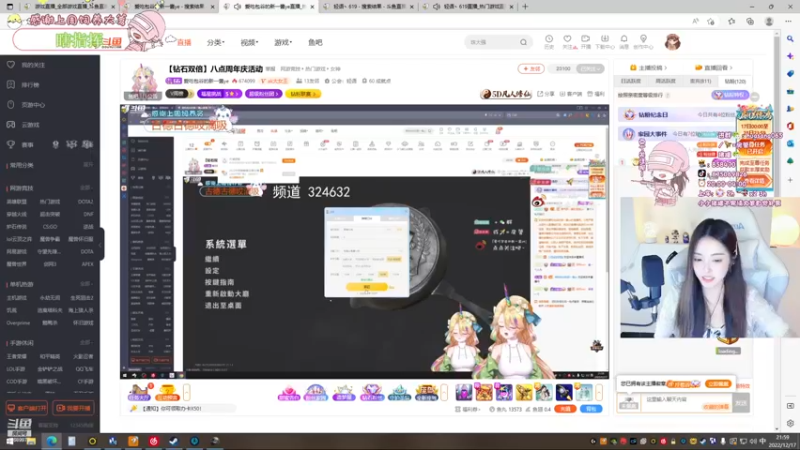
Task: Click the diamond gift icon
Action: pyautogui.click(x=371, y=392)
